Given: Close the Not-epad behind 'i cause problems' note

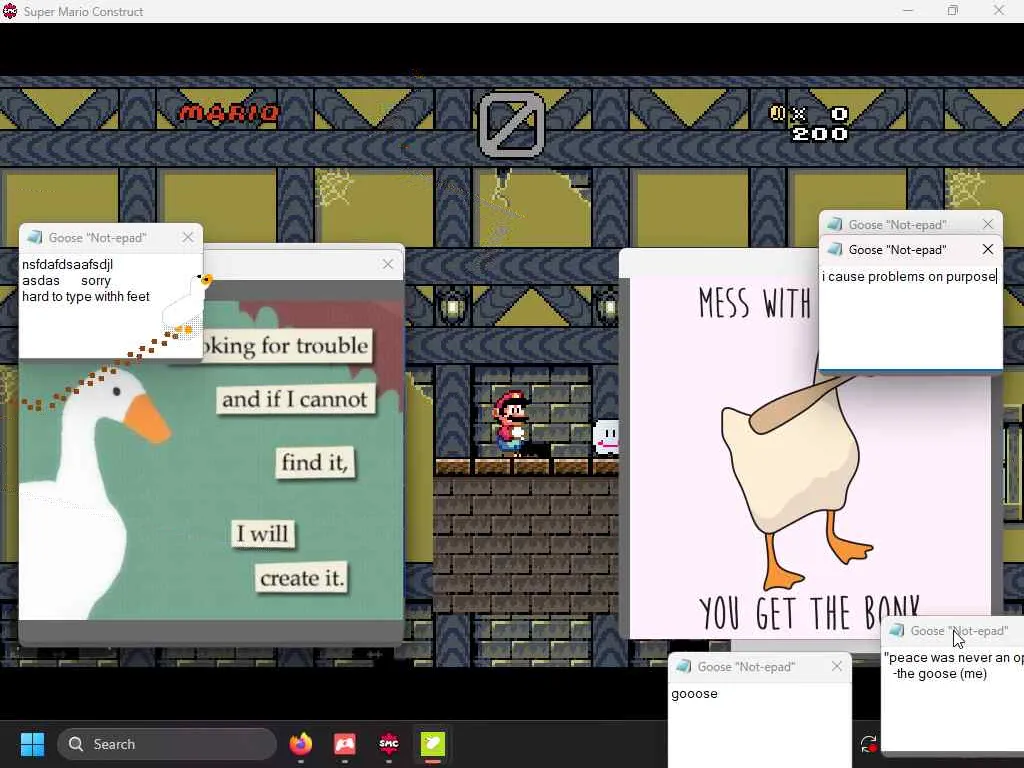Looking at the screenshot, I should [987, 225].
